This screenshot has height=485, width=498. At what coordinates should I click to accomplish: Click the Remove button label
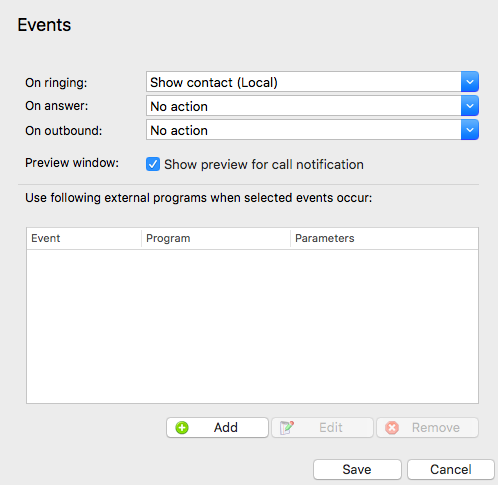(436, 428)
